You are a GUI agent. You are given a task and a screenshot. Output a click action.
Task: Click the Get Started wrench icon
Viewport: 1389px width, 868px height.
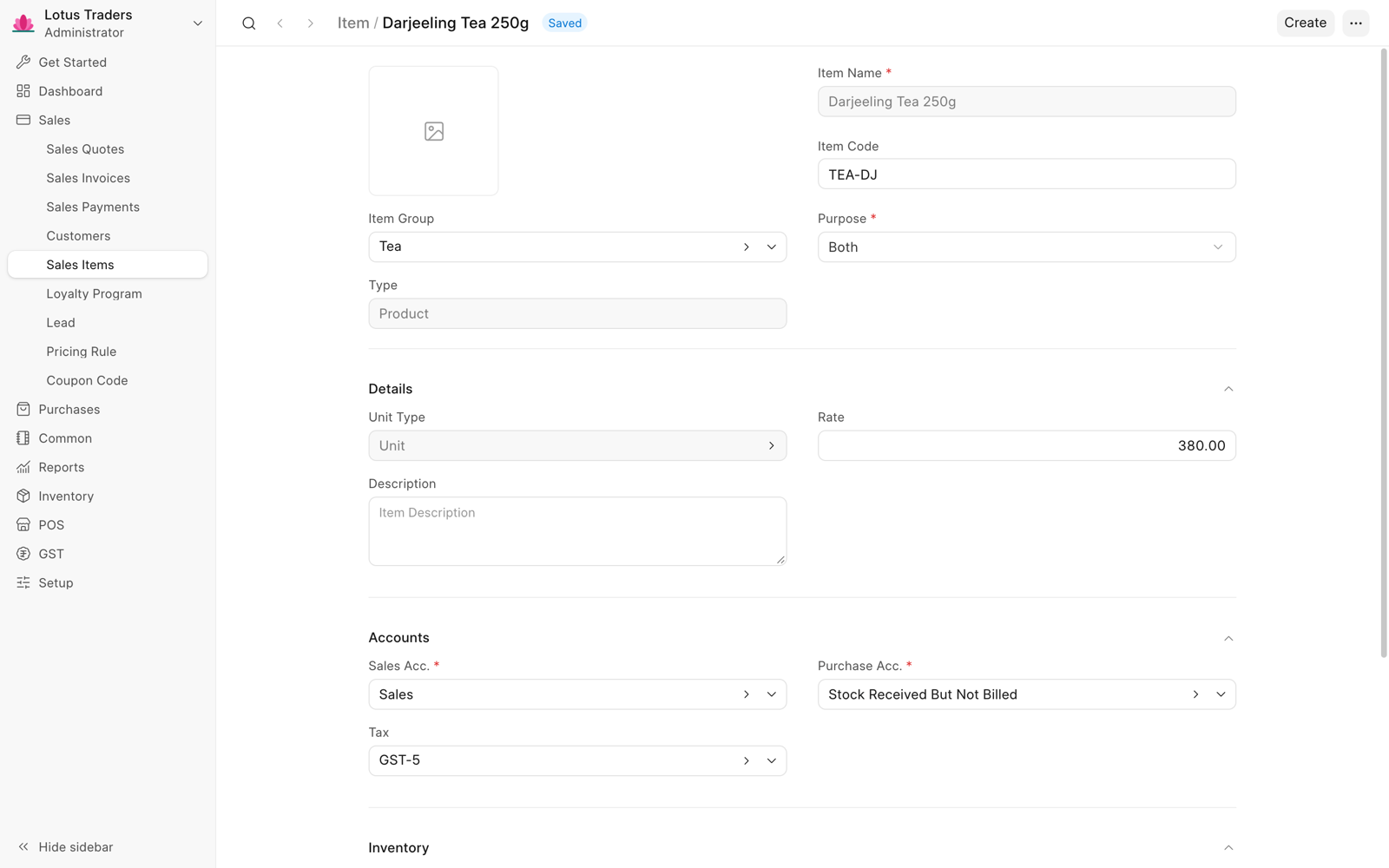(23, 62)
